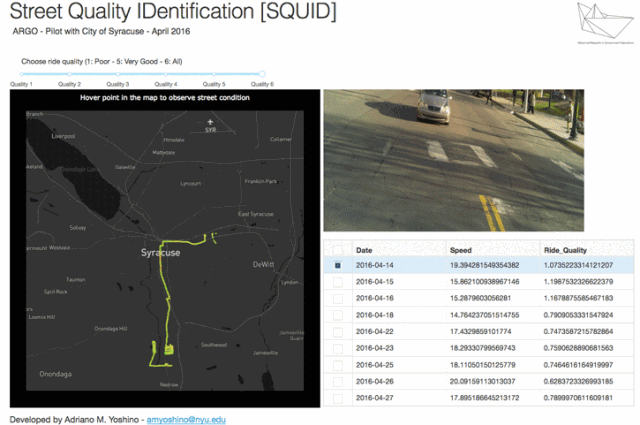This screenshot has width=640, height=425.
Task: Set ride quality slider to Quality 1
Action: (21, 74)
